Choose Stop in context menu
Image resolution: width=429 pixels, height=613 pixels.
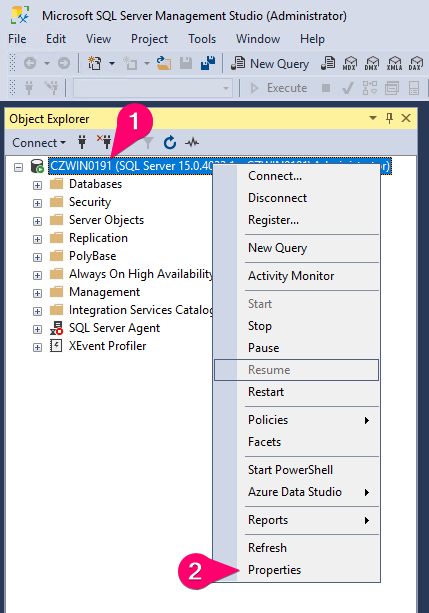point(296,326)
